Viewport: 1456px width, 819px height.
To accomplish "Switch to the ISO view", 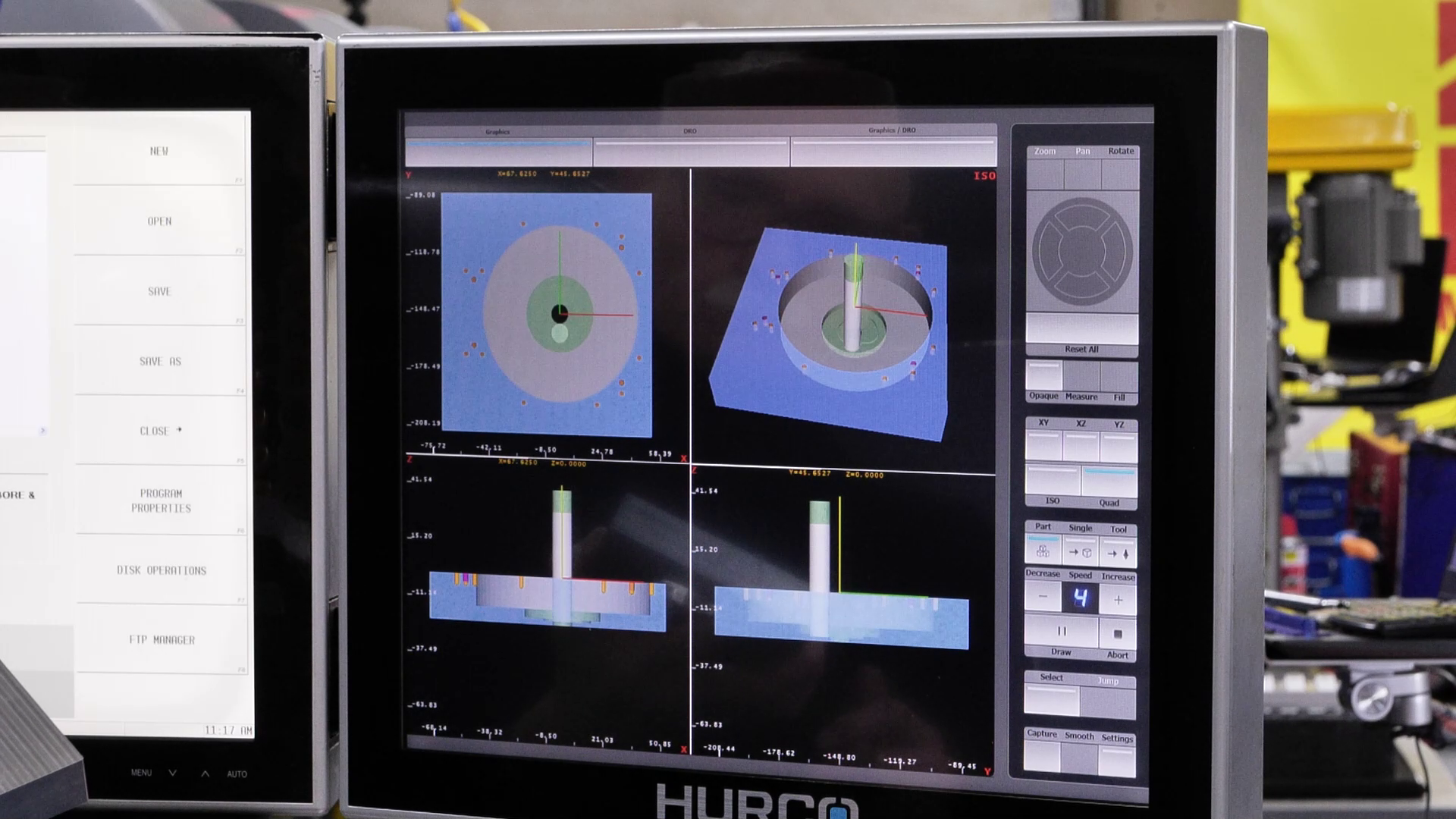I will click(1052, 481).
